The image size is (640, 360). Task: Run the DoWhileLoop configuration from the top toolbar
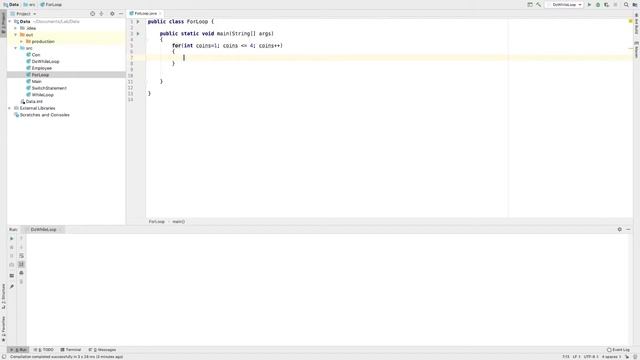tap(589, 5)
